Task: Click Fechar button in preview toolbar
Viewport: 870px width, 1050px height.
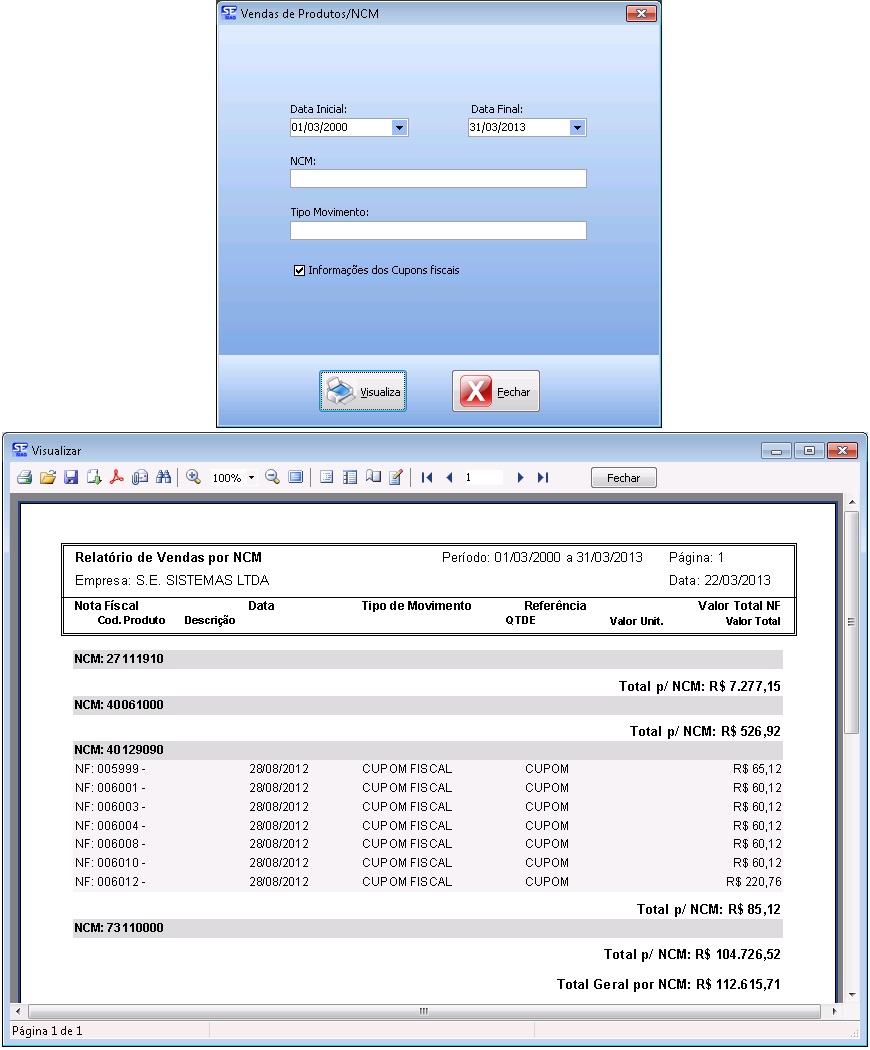Action: tap(623, 478)
